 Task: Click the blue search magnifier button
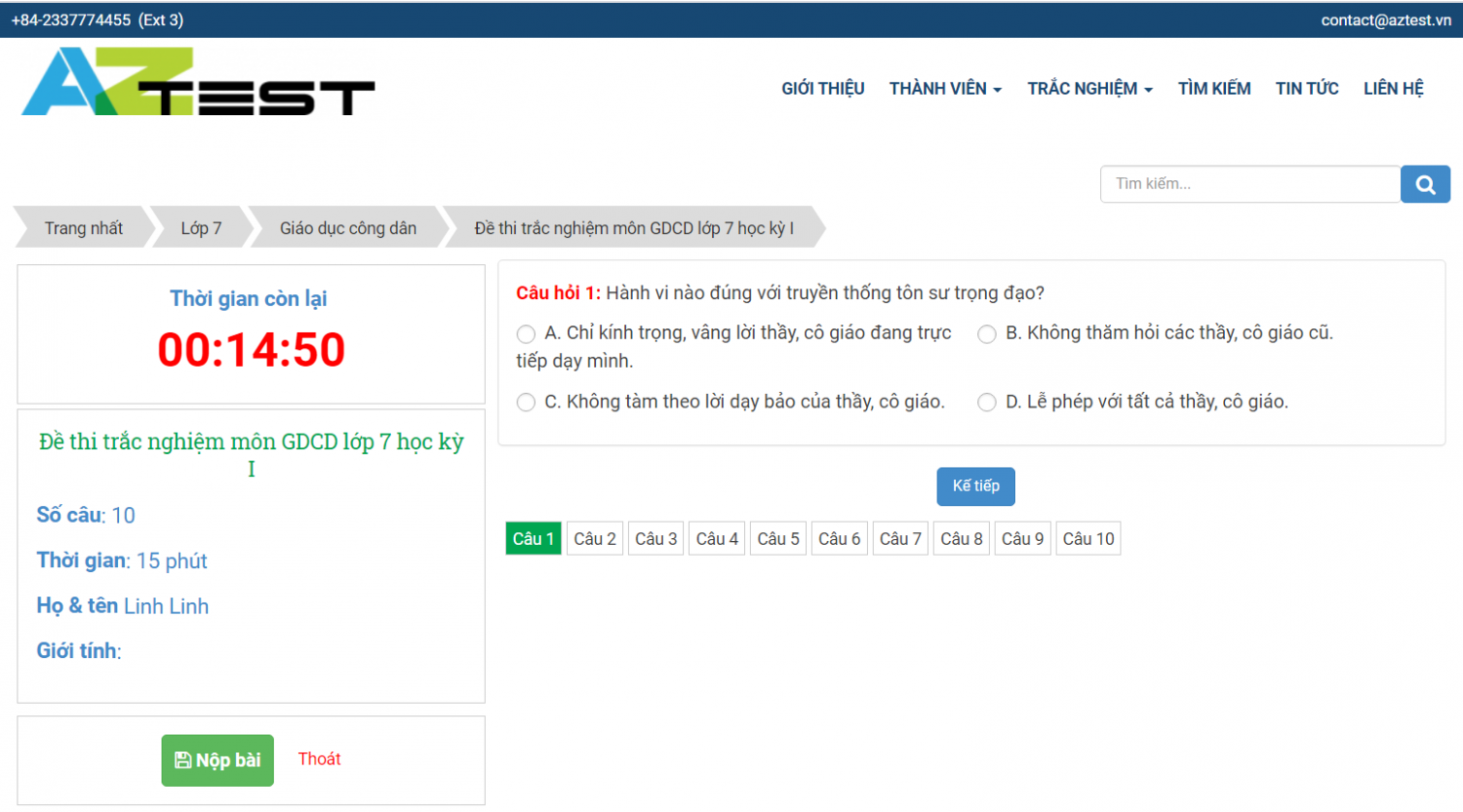pyautogui.click(x=1425, y=184)
